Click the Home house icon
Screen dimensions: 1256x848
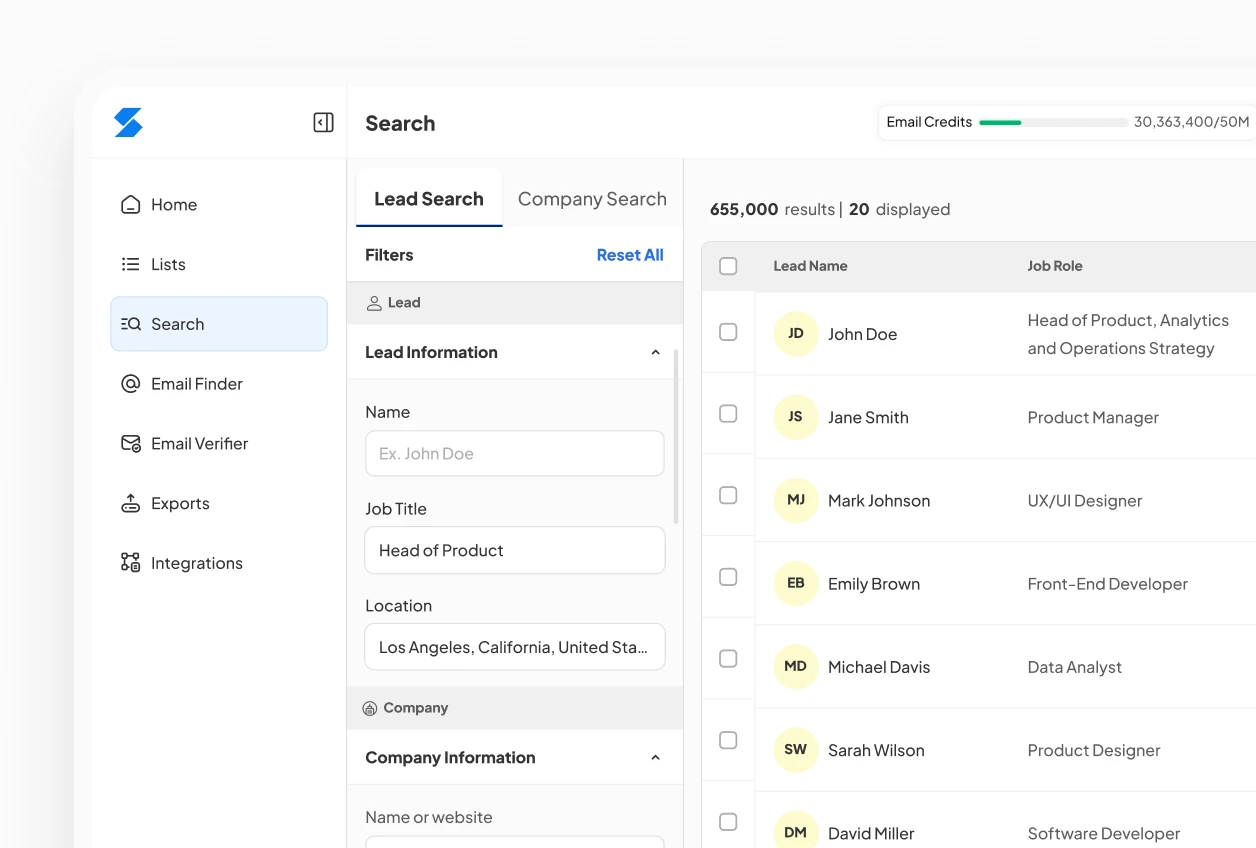[x=130, y=204]
